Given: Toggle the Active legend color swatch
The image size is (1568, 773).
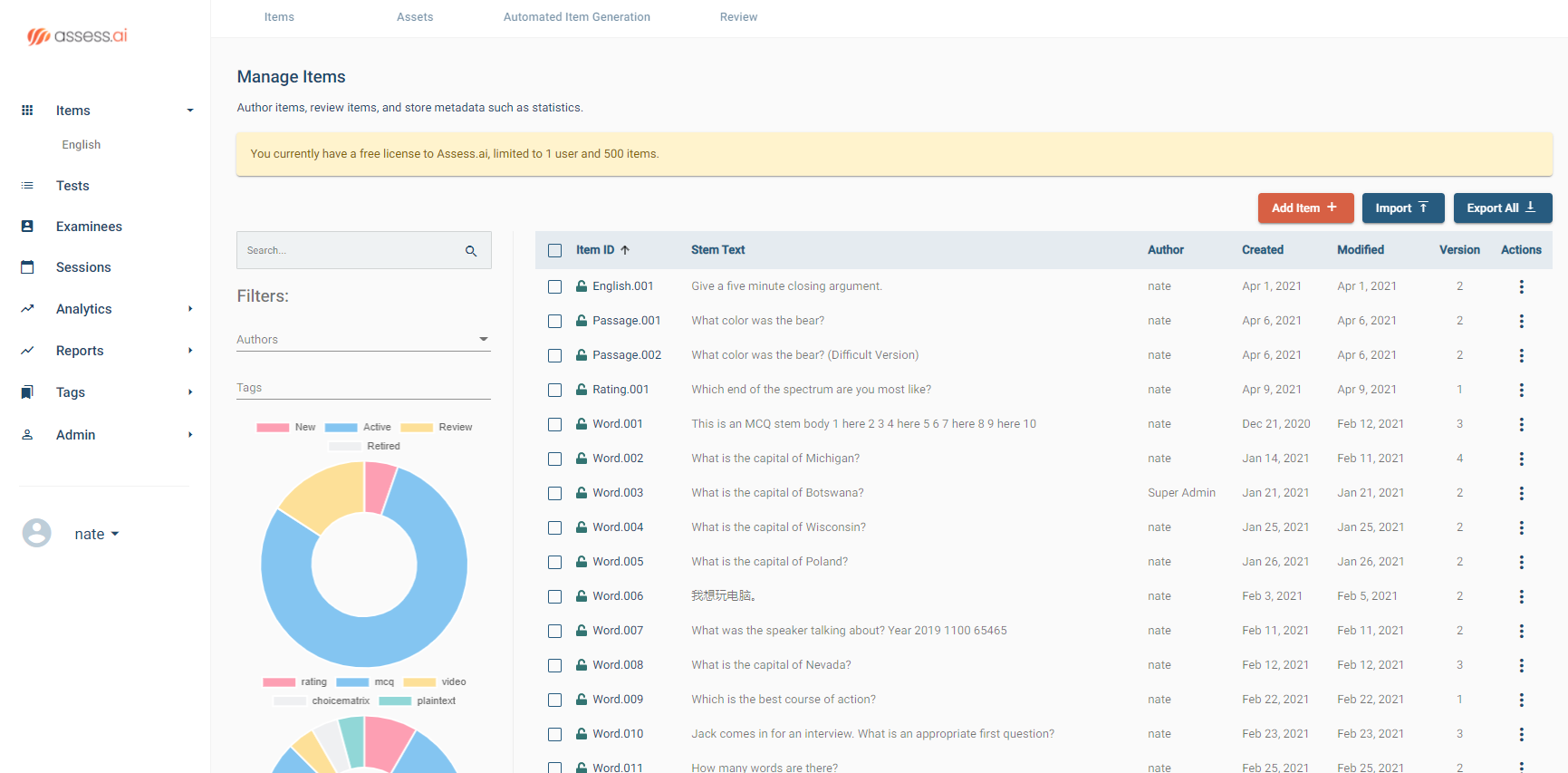Looking at the screenshot, I should click(x=341, y=428).
